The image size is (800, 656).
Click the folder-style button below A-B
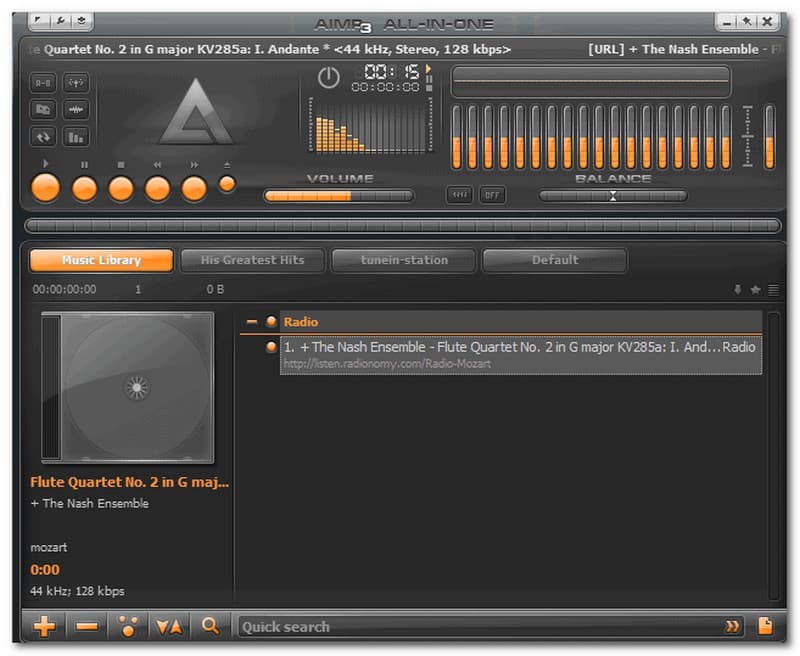pos(43,109)
